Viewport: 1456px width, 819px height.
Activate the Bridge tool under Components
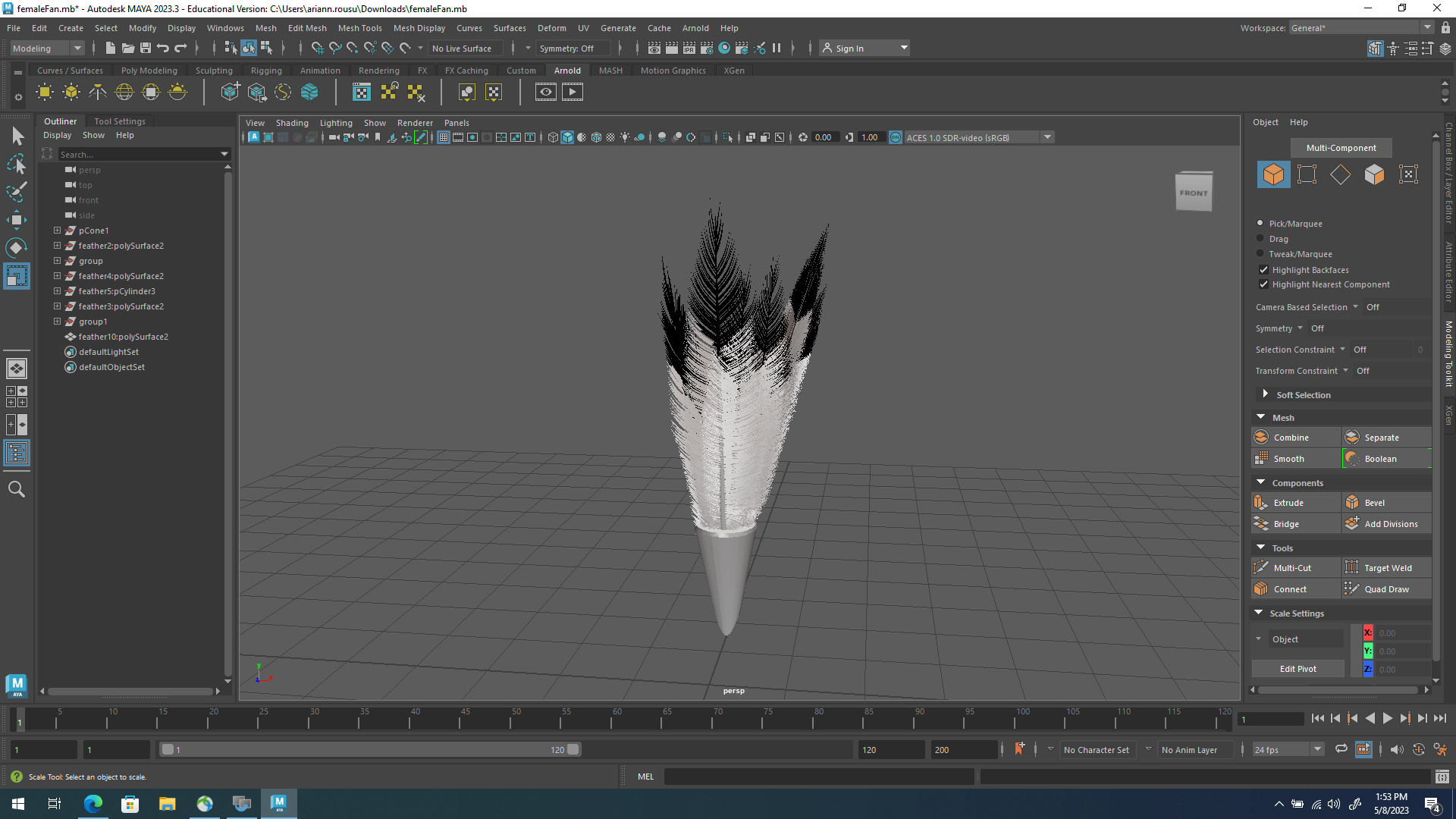coord(1286,523)
